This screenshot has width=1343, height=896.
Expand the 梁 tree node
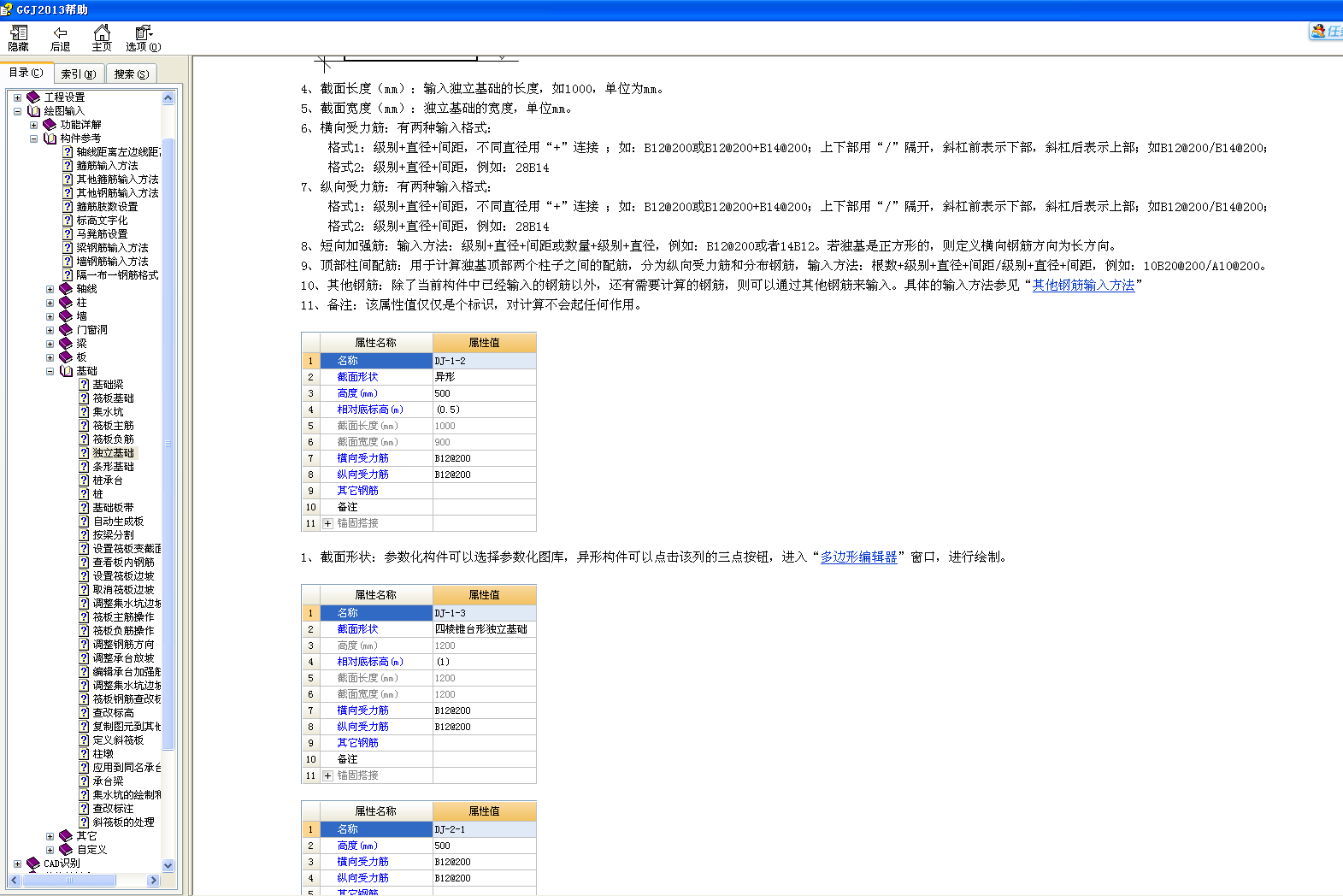(x=50, y=344)
